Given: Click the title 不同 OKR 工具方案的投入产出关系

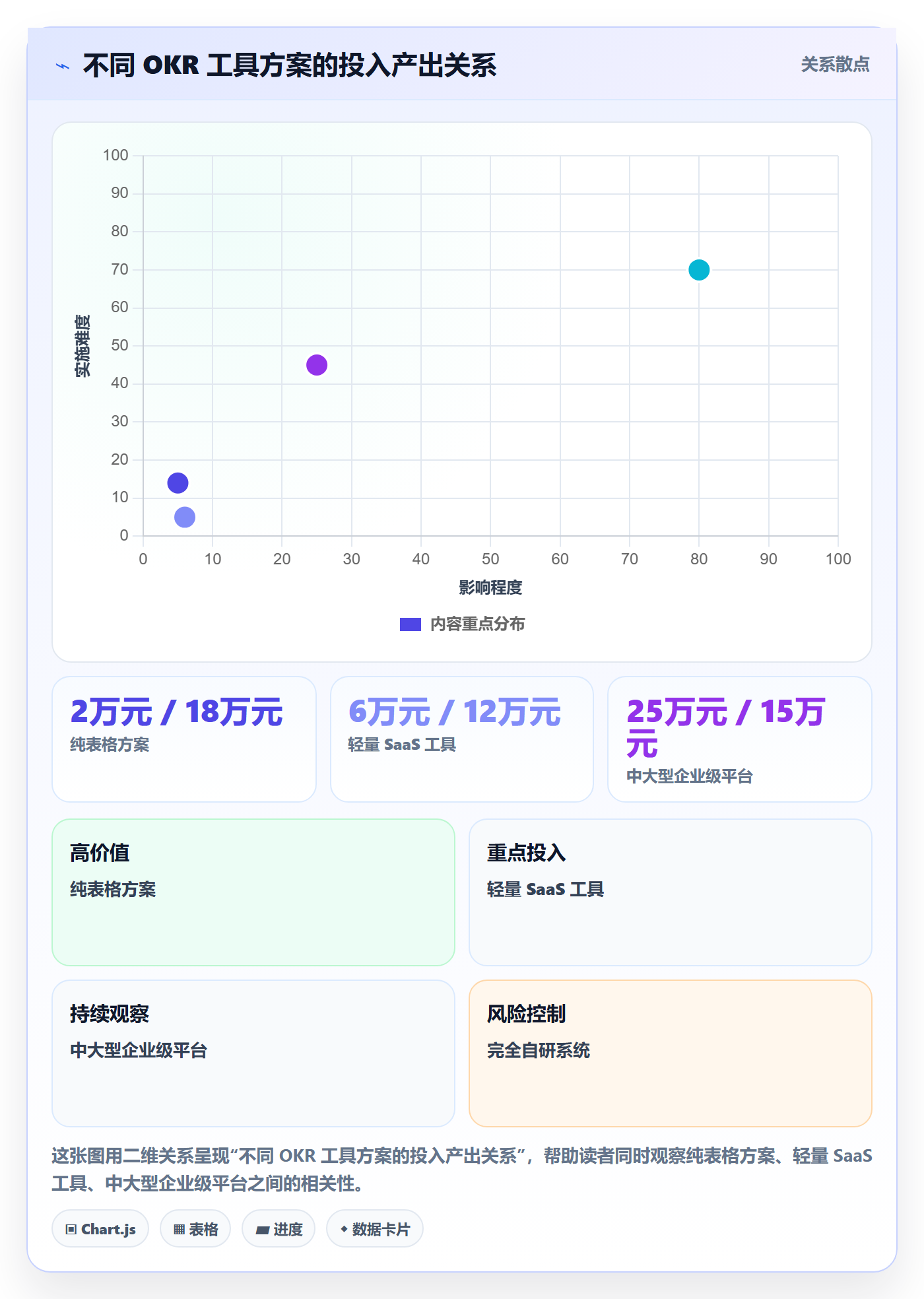Looking at the screenshot, I should [x=290, y=65].
